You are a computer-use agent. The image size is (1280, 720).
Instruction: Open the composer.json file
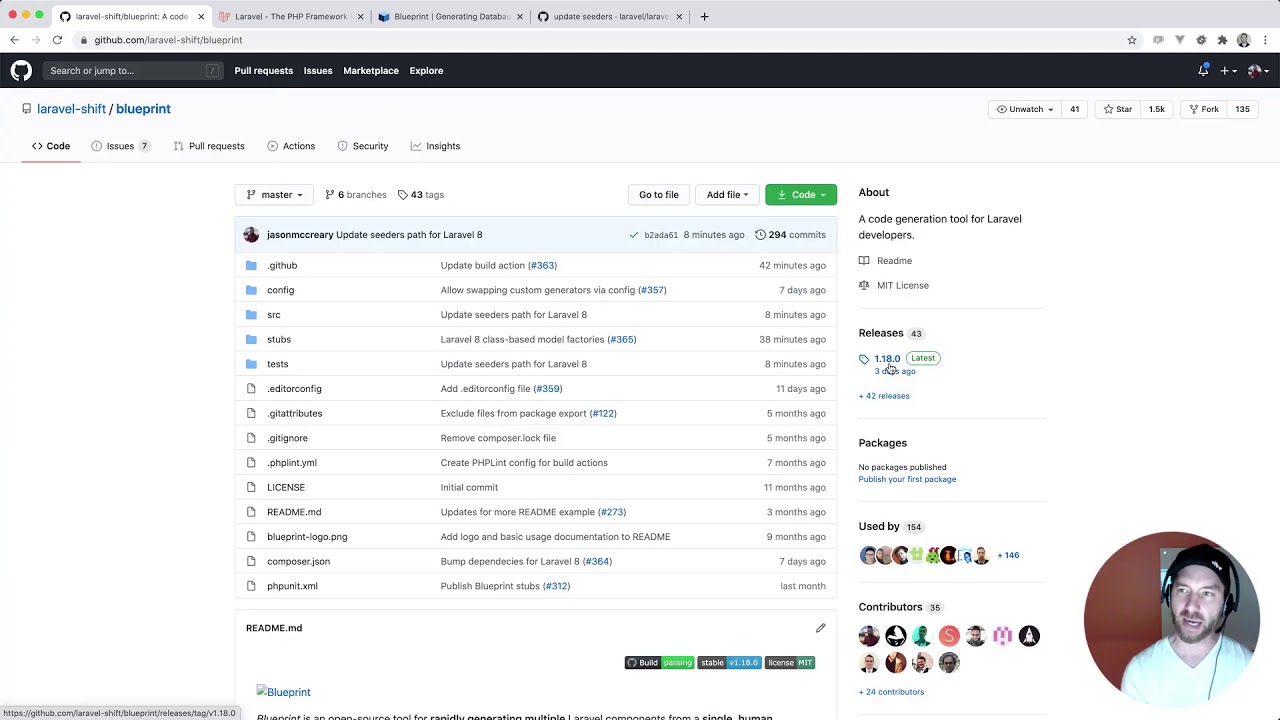pyautogui.click(x=298, y=561)
